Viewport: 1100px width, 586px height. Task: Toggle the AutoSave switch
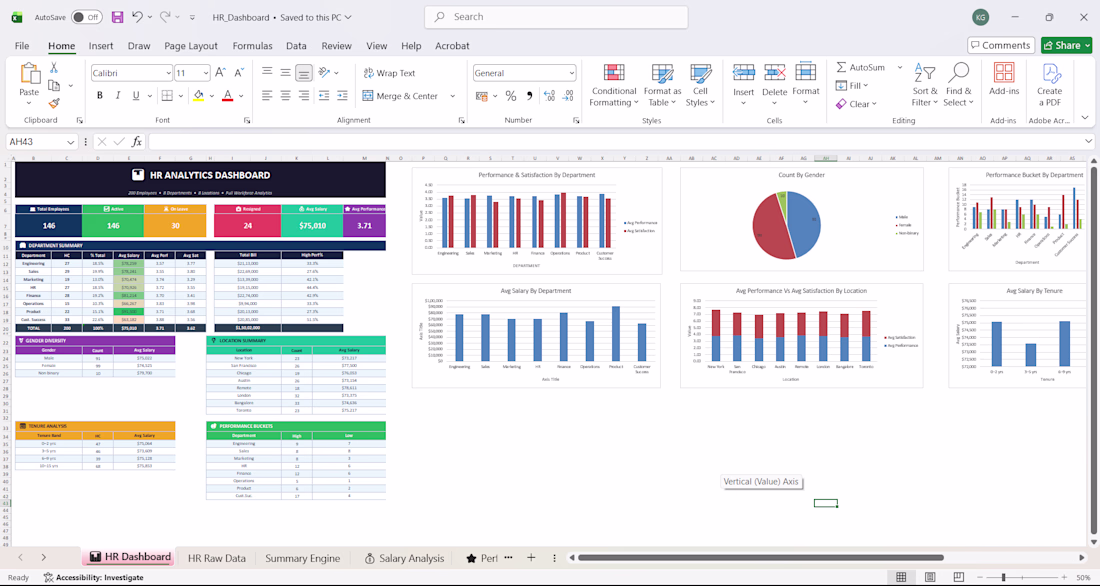86,17
